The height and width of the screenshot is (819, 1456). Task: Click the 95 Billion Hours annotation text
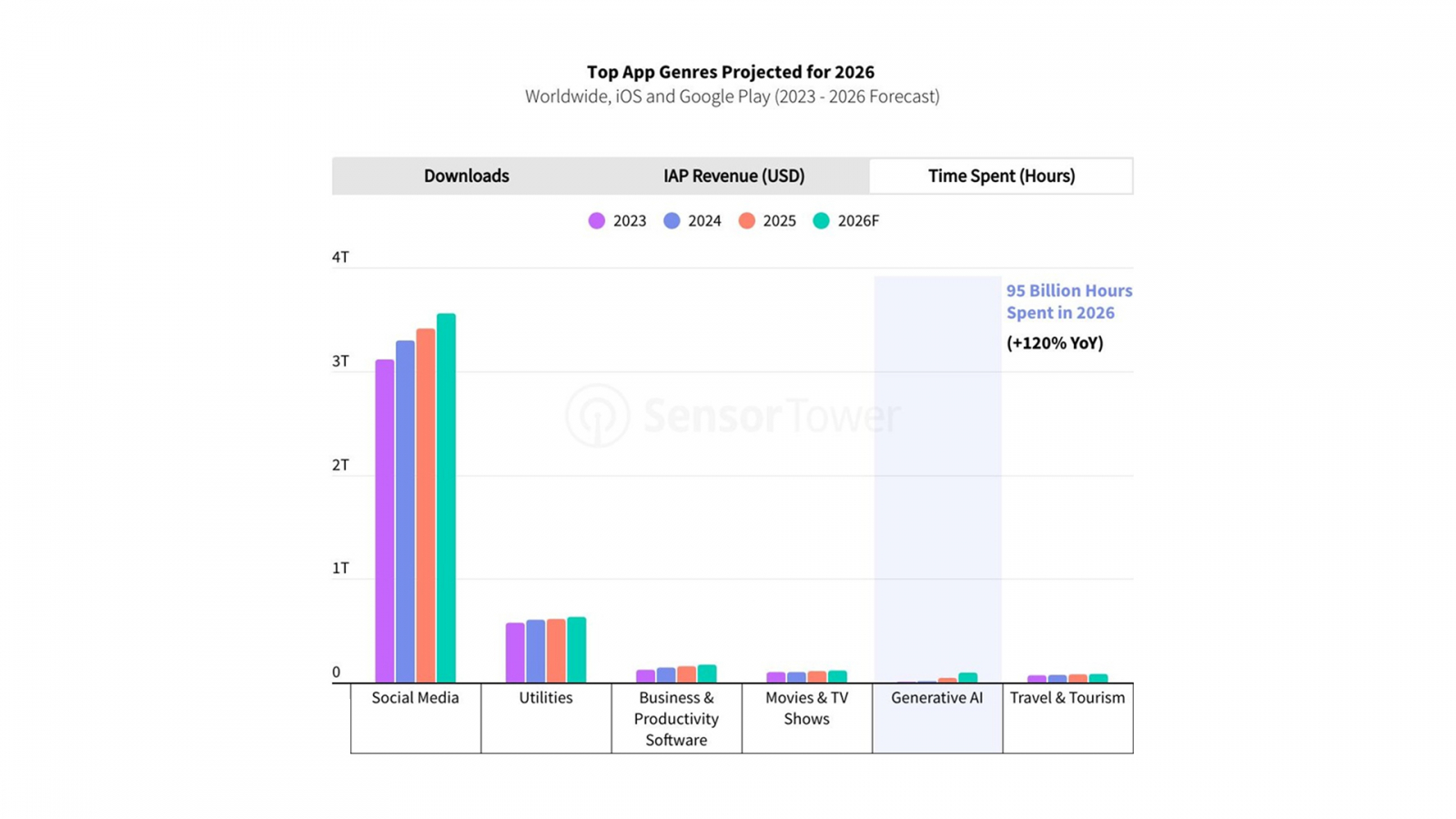pyautogui.click(x=1068, y=301)
